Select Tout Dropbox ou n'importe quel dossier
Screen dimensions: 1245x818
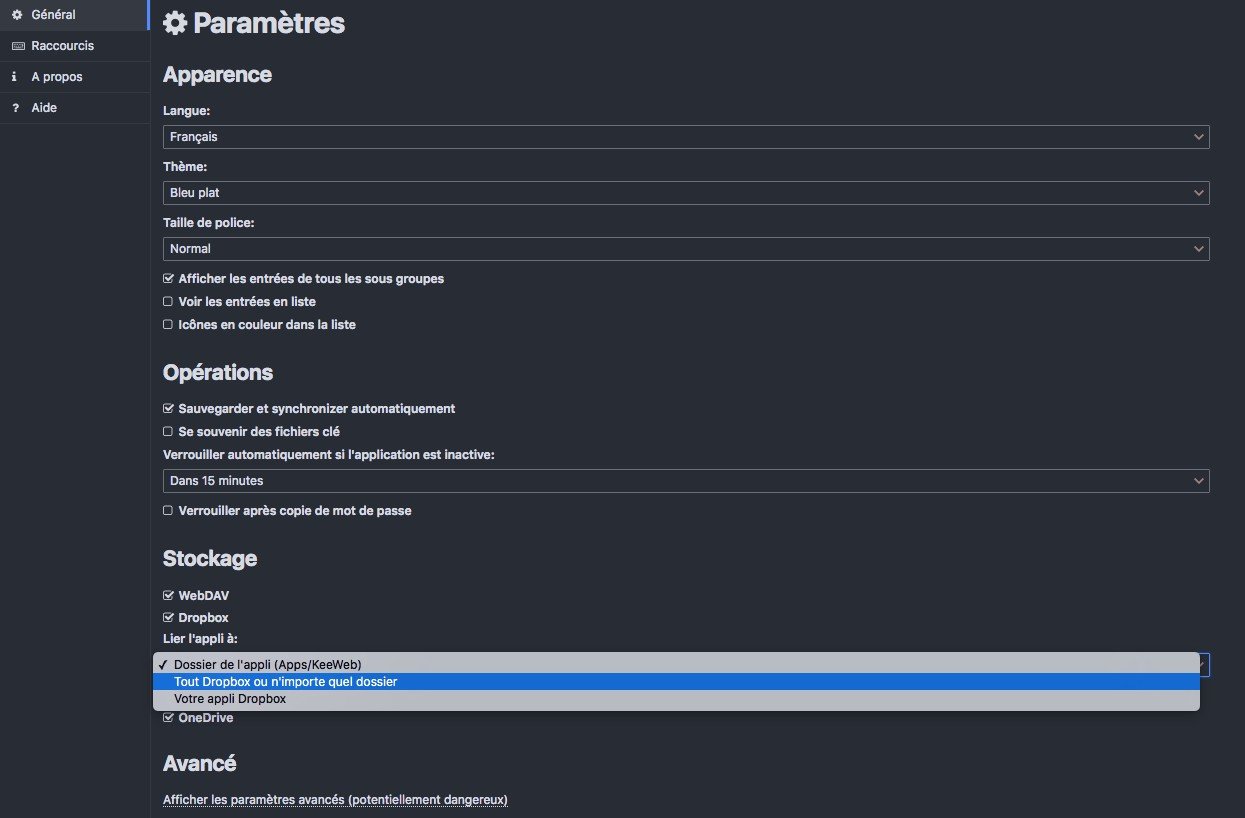(676, 682)
